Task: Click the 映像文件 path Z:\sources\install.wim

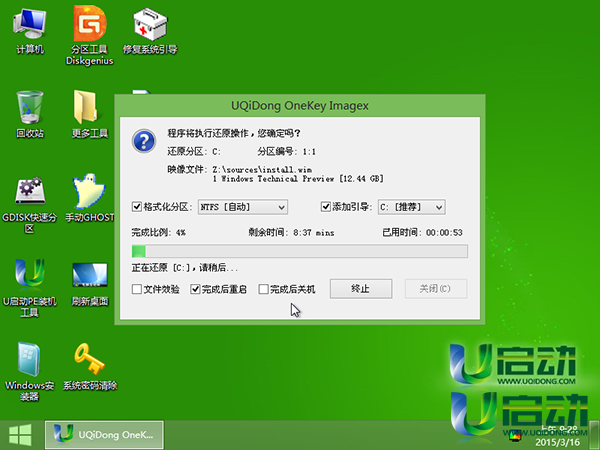Action: 262,169
